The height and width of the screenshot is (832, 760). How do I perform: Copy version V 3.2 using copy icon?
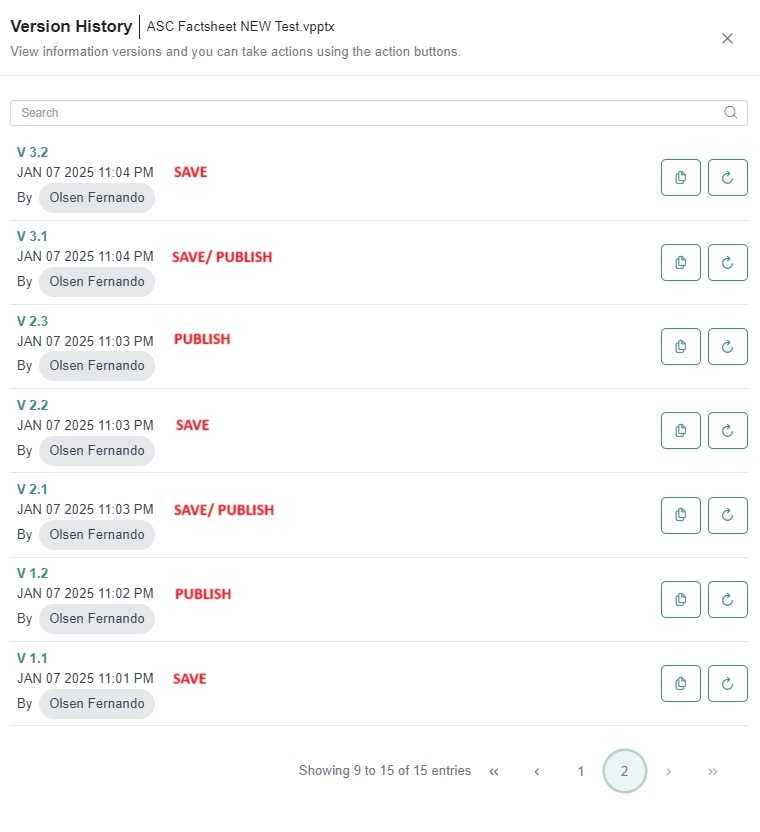tap(680, 177)
